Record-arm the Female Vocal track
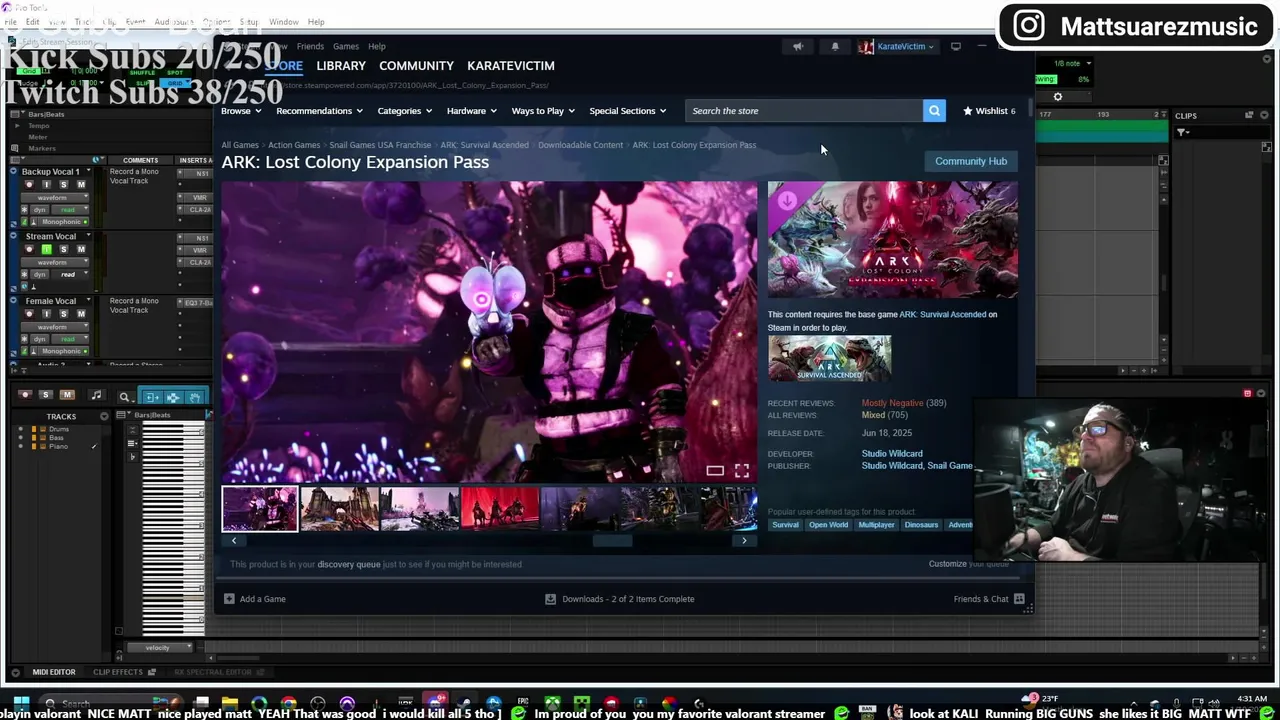1280x720 pixels. (x=29, y=314)
